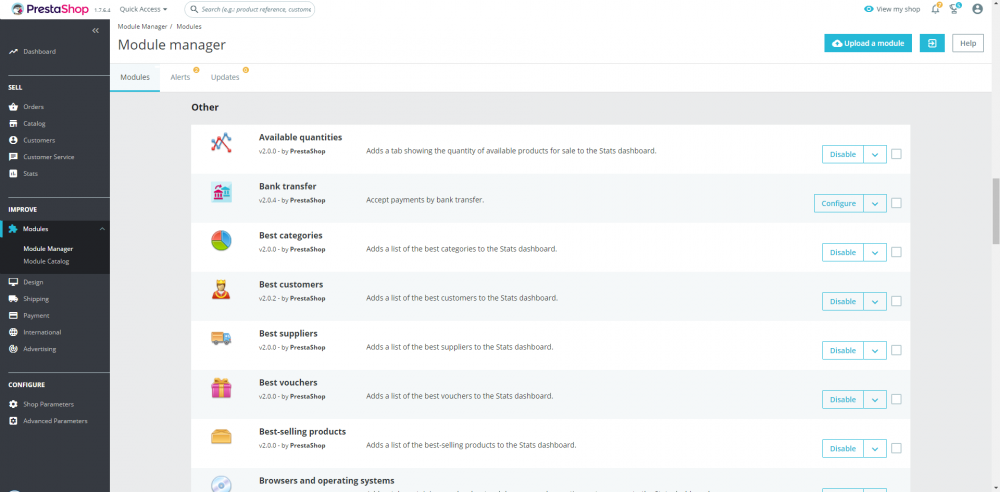Click the trophy merchant expertise icon
The width and height of the screenshot is (1000, 492).
[956, 9]
